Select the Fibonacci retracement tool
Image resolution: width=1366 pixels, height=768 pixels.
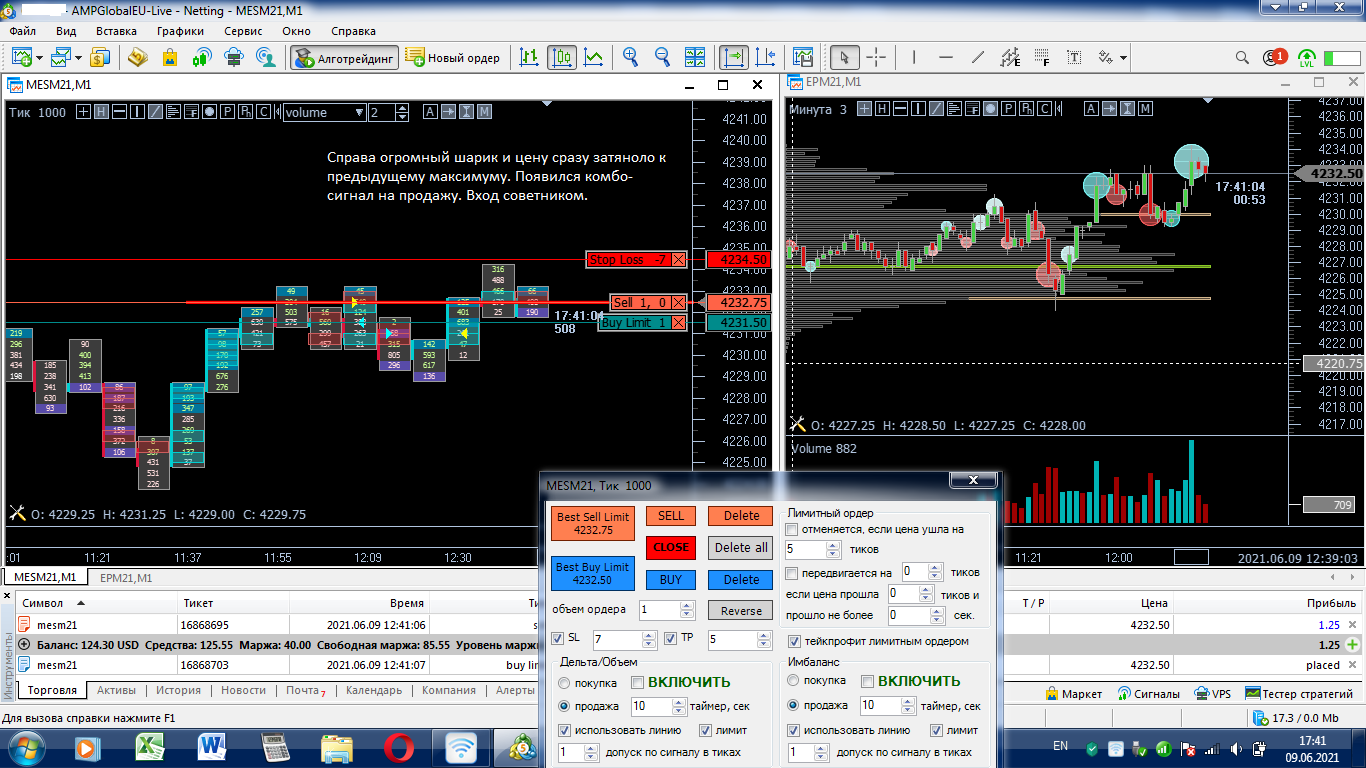point(1043,58)
